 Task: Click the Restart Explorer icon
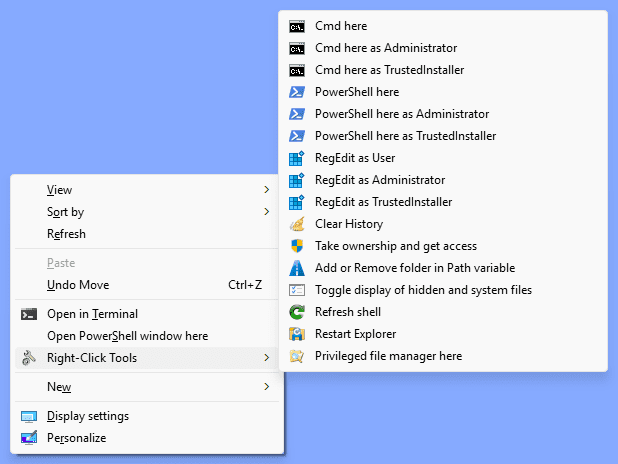click(x=296, y=334)
